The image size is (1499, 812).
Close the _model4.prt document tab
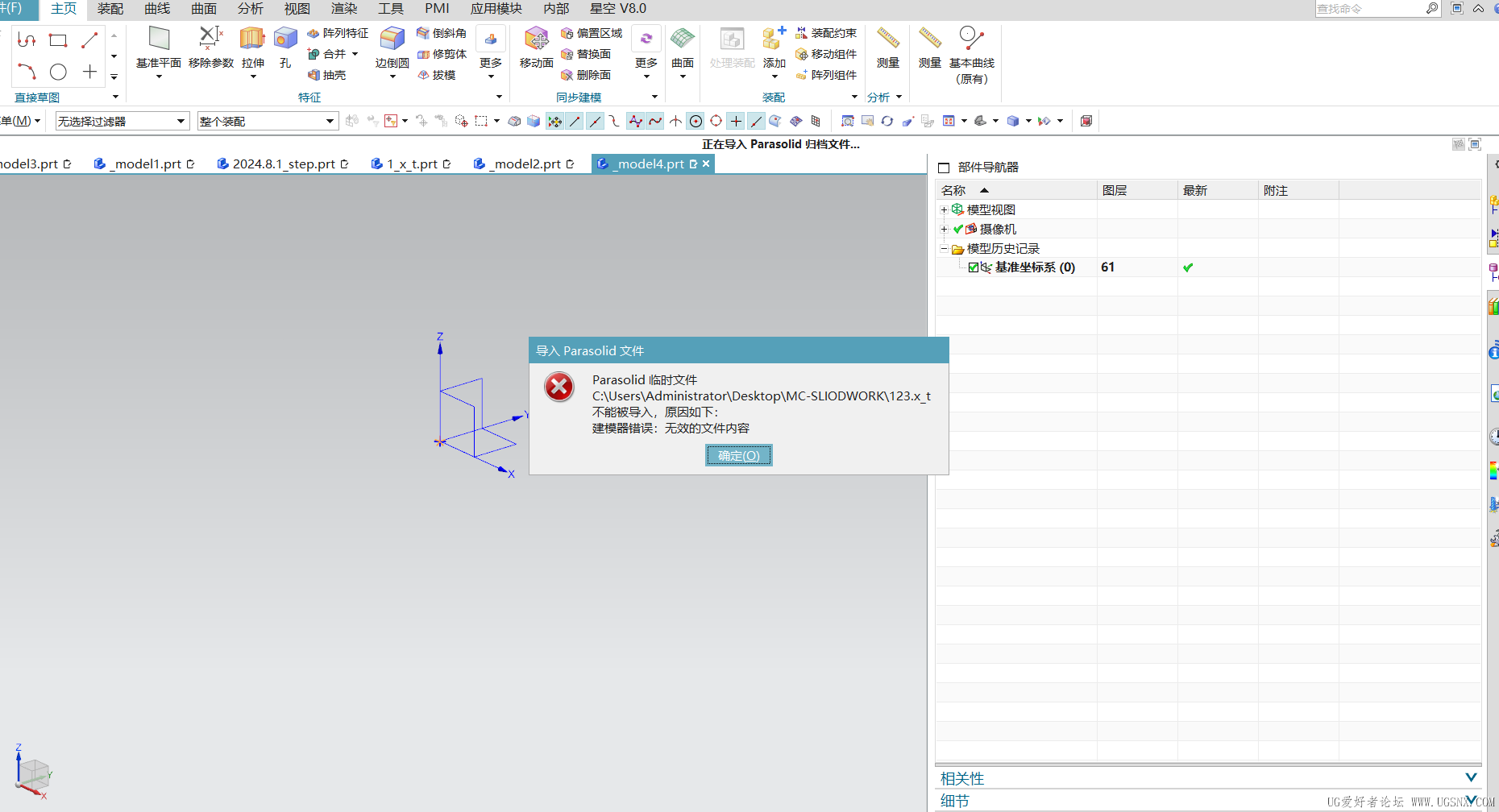click(x=706, y=164)
